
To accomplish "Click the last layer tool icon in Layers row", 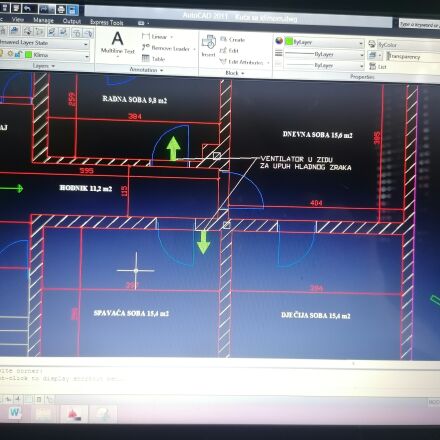I will tap(88, 33).
